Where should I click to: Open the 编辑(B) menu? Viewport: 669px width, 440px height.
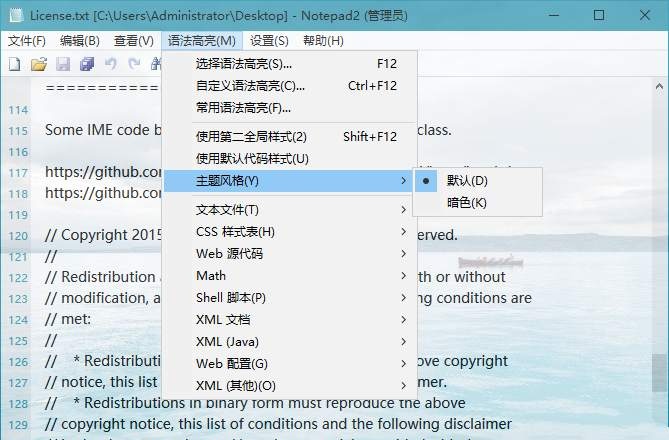click(x=80, y=41)
